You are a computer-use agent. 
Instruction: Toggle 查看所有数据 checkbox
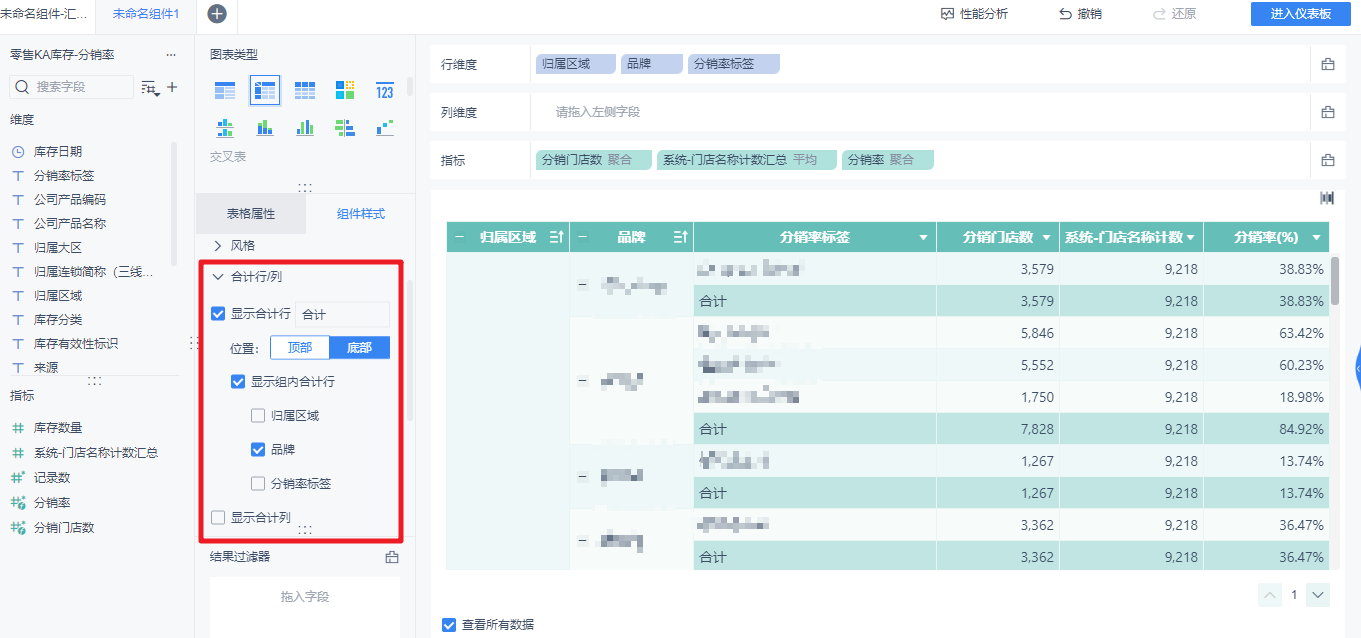pos(449,625)
